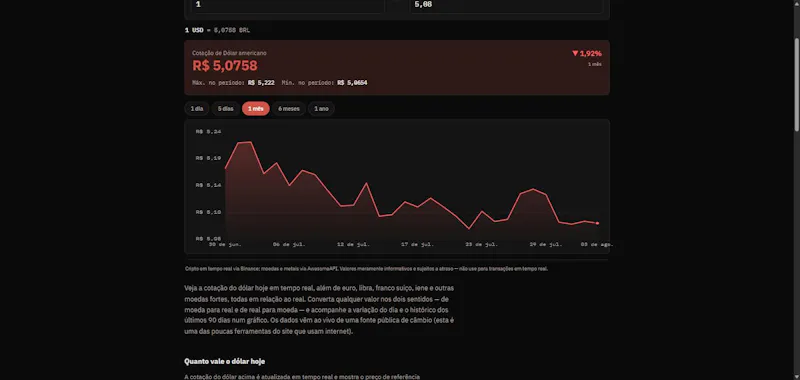This screenshot has height=380, width=800.
Task: Click the small "1 mês" label under 1,92%
Action: click(595, 64)
